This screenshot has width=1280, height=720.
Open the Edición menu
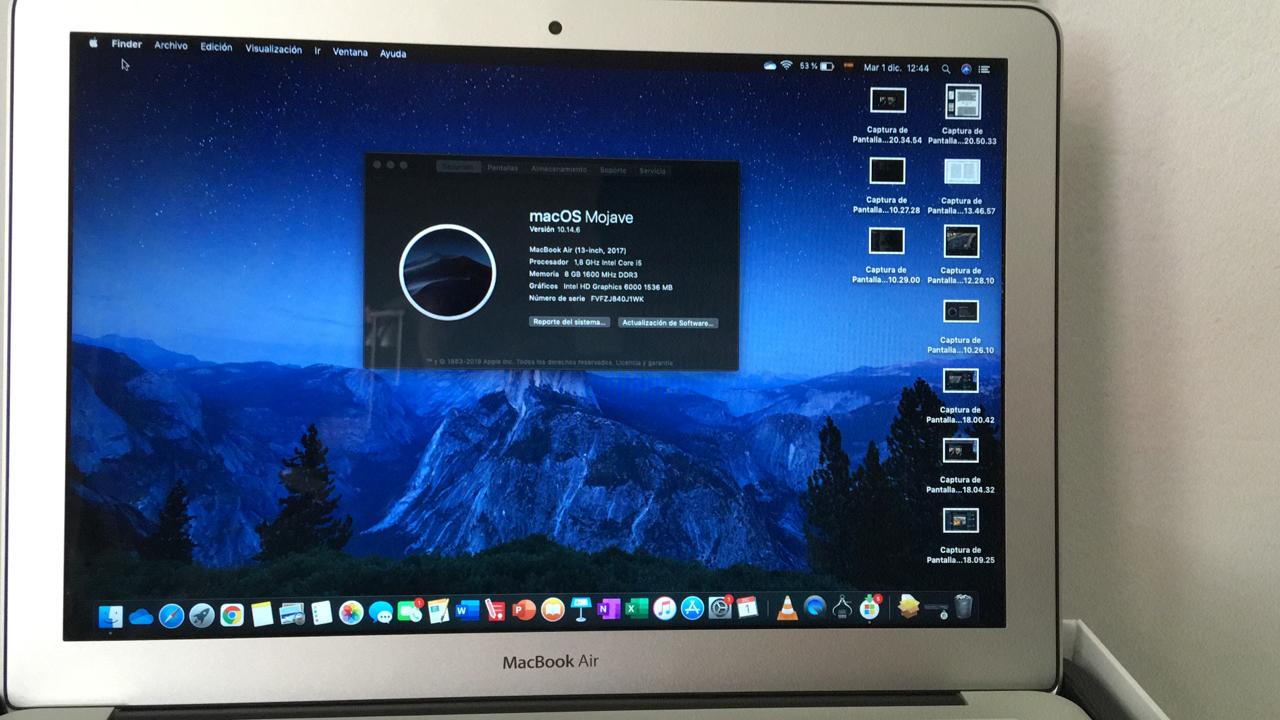click(216, 47)
